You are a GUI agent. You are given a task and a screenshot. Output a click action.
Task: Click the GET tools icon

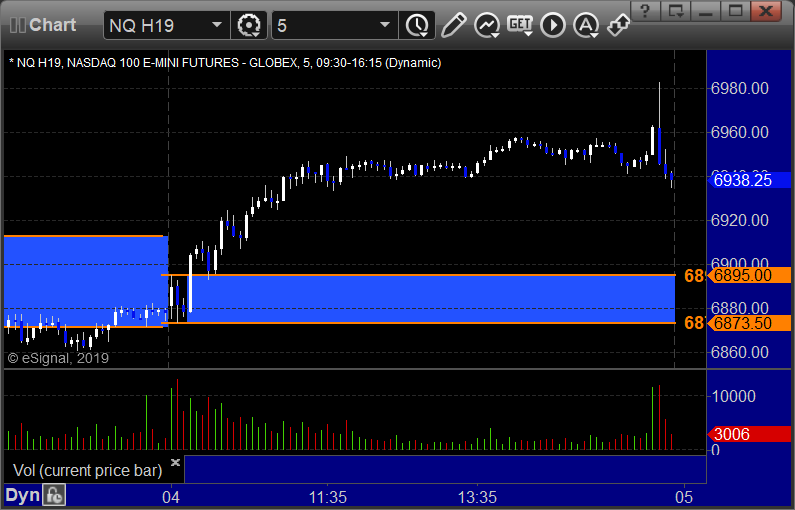tap(520, 25)
